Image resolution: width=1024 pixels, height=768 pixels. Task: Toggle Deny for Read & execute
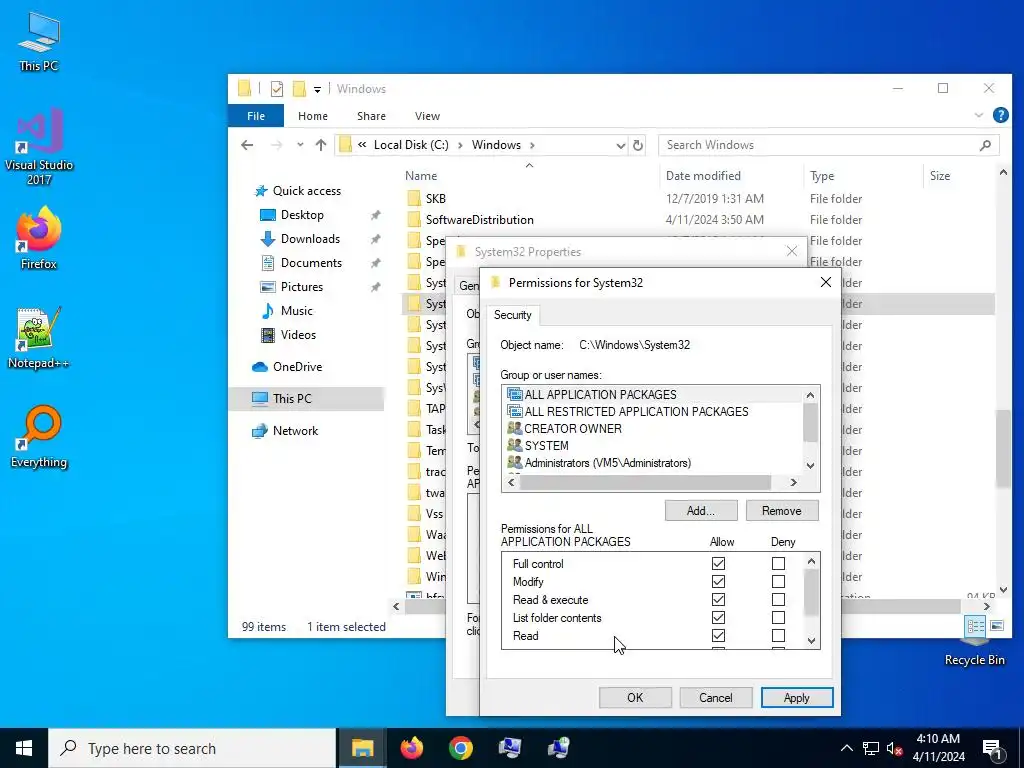(x=778, y=600)
